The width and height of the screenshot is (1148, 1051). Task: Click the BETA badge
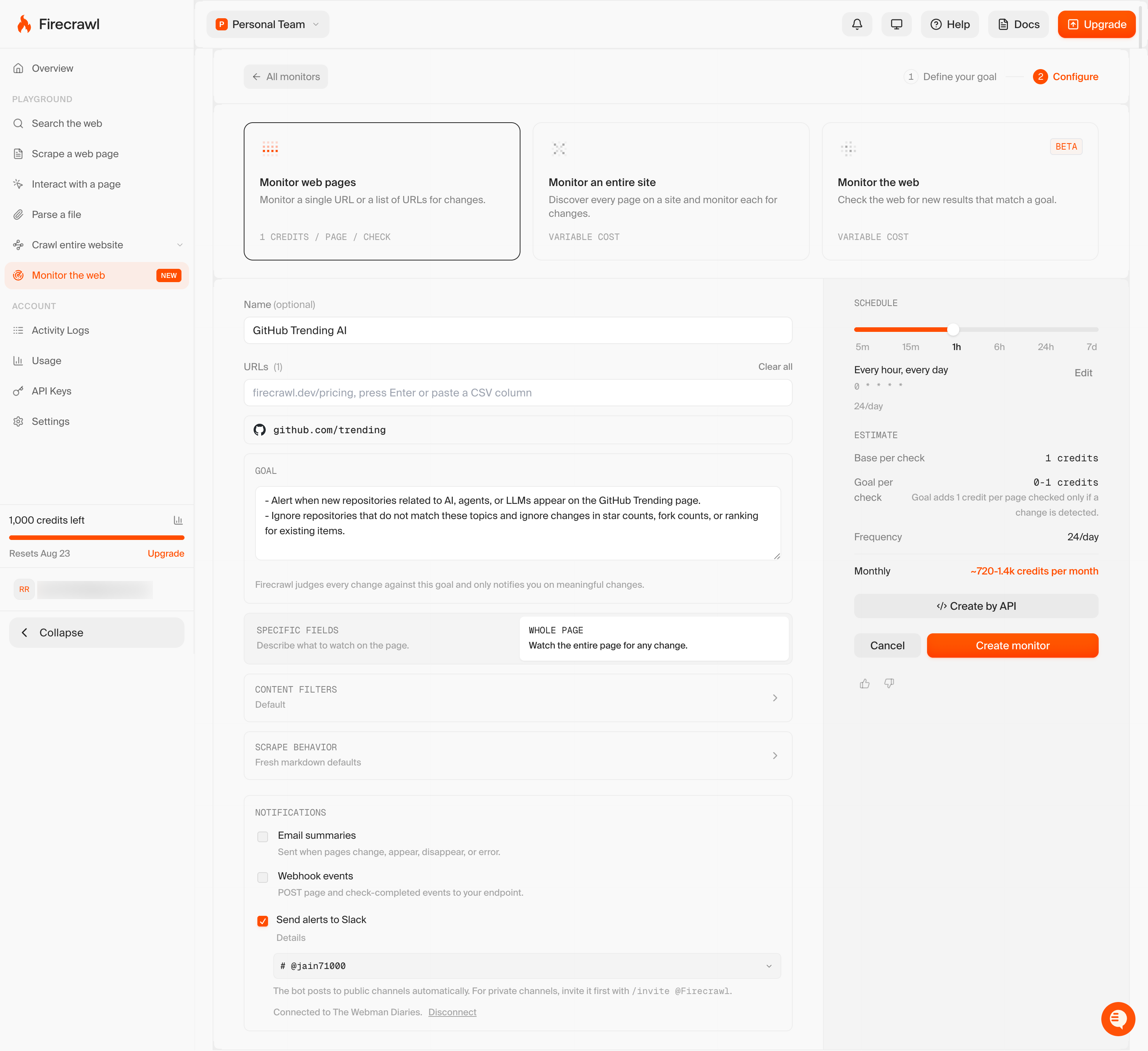1066,147
